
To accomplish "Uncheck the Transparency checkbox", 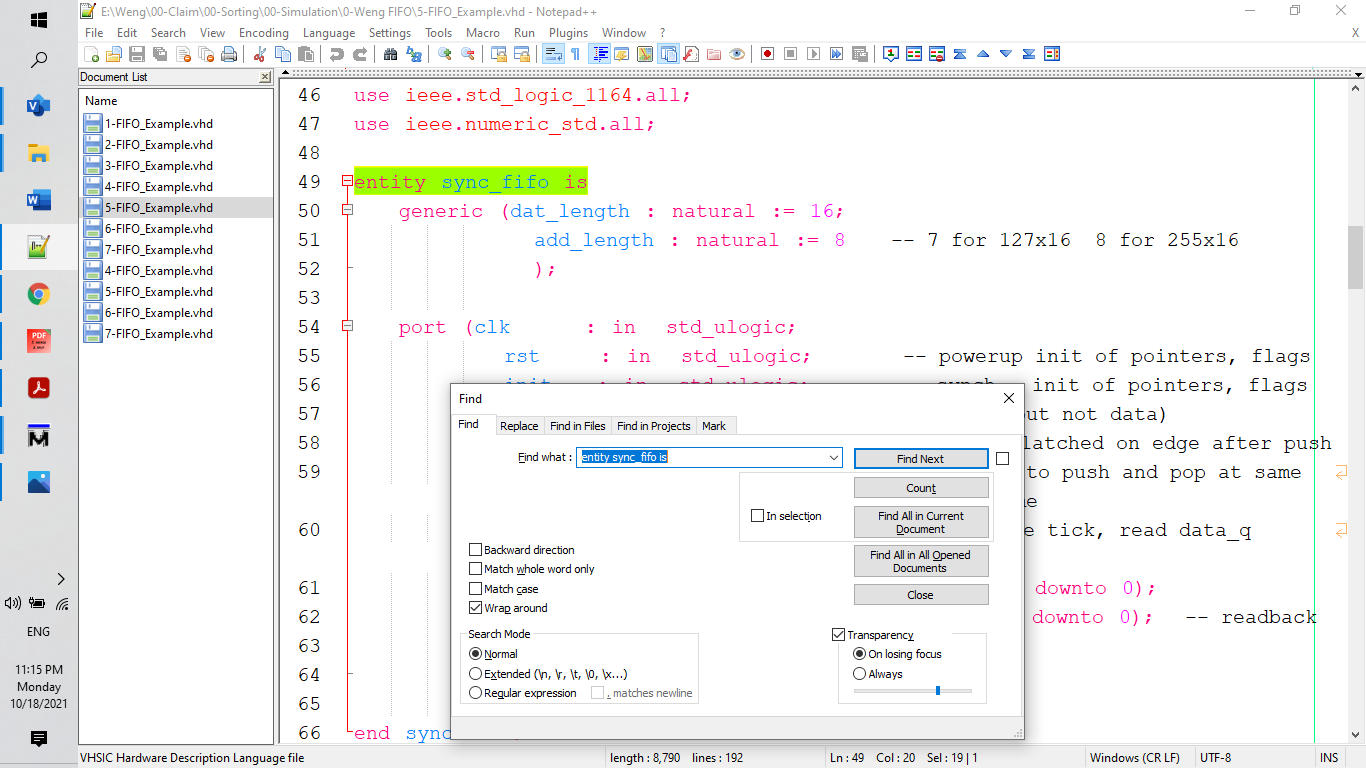I will tap(838, 635).
